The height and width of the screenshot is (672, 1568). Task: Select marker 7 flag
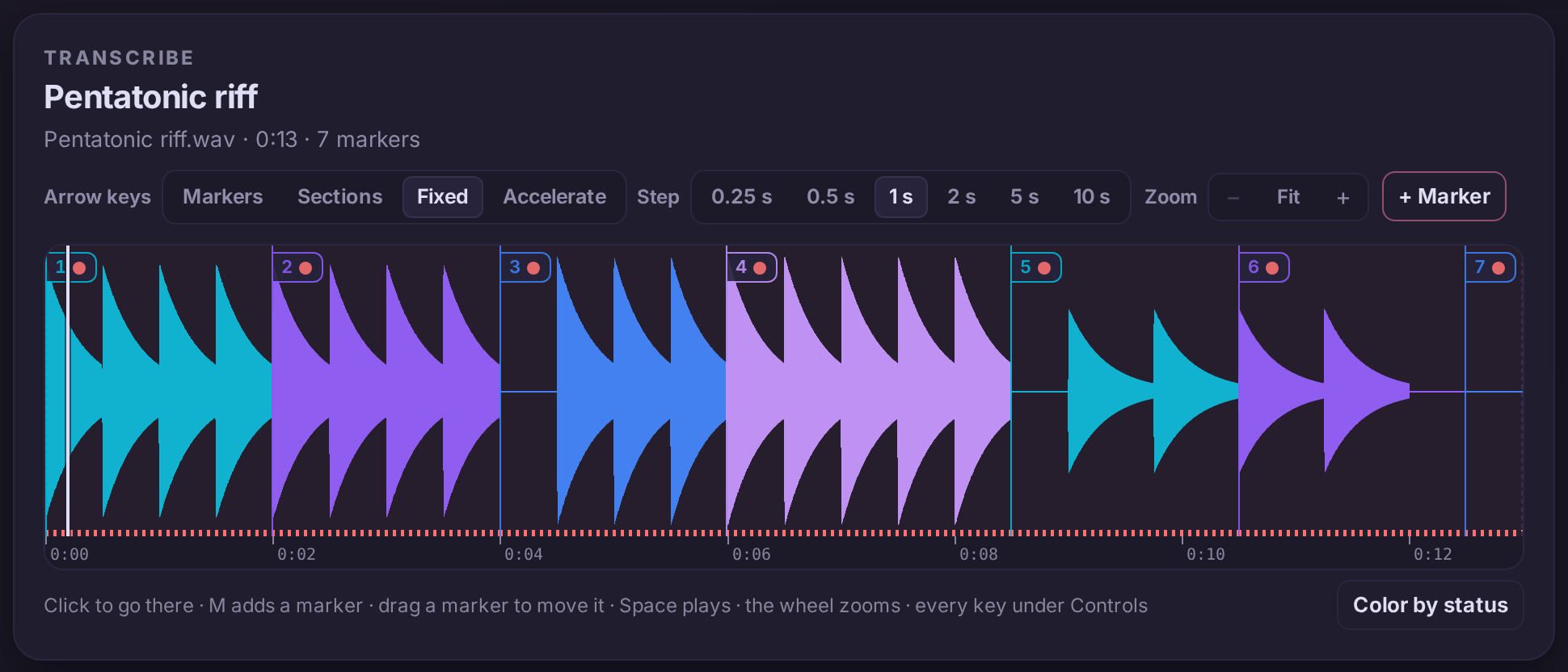[x=1490, y=267]
